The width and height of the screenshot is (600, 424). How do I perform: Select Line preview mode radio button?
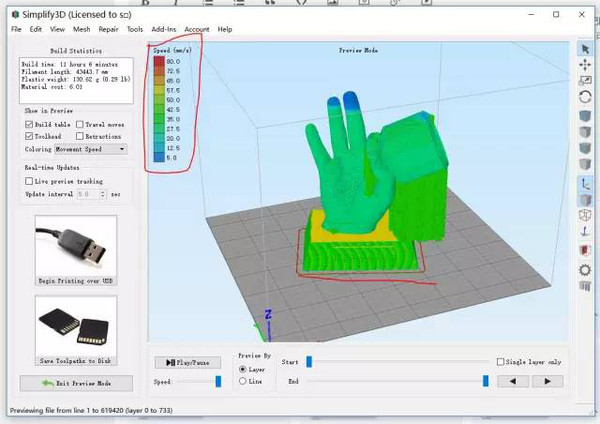[x=244, y=381]
